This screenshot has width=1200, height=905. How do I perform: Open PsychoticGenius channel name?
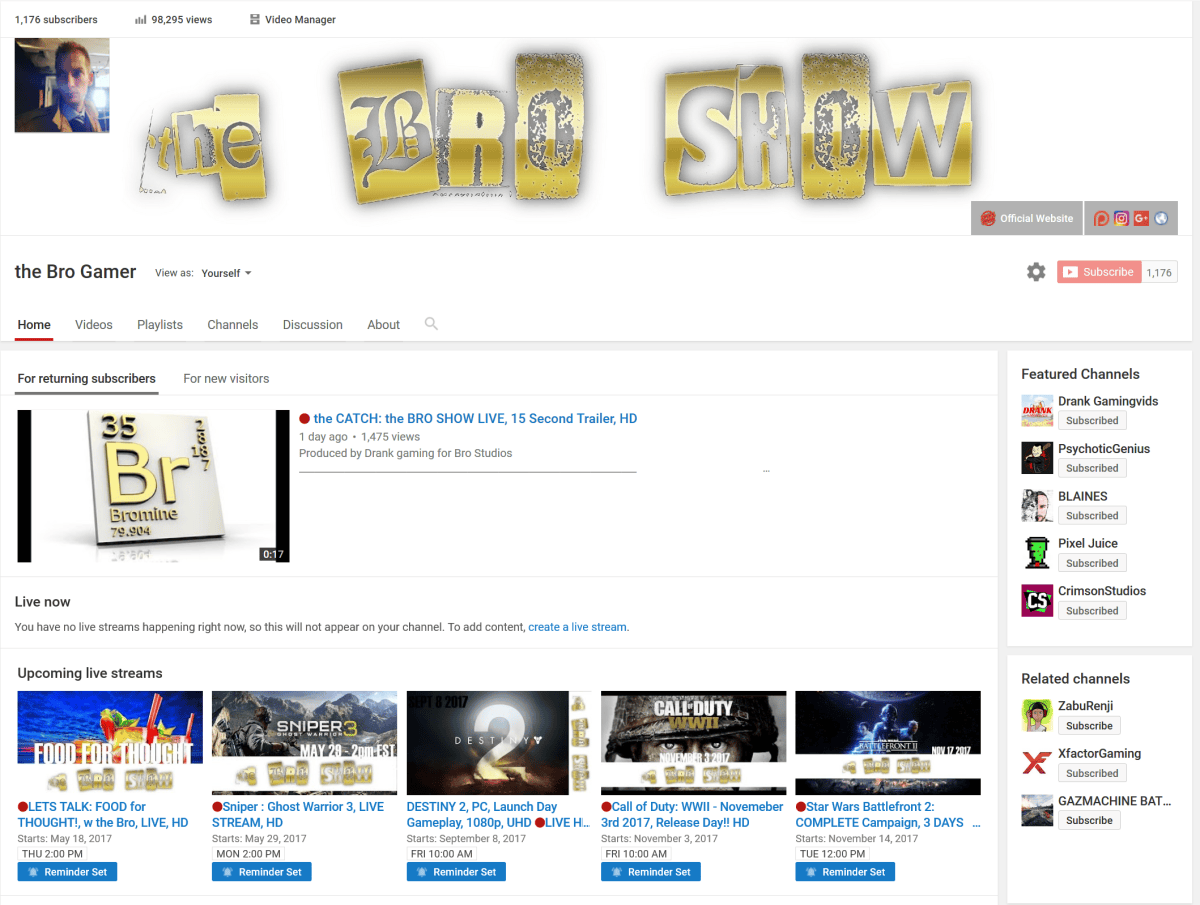click(x=1104, y=449)
